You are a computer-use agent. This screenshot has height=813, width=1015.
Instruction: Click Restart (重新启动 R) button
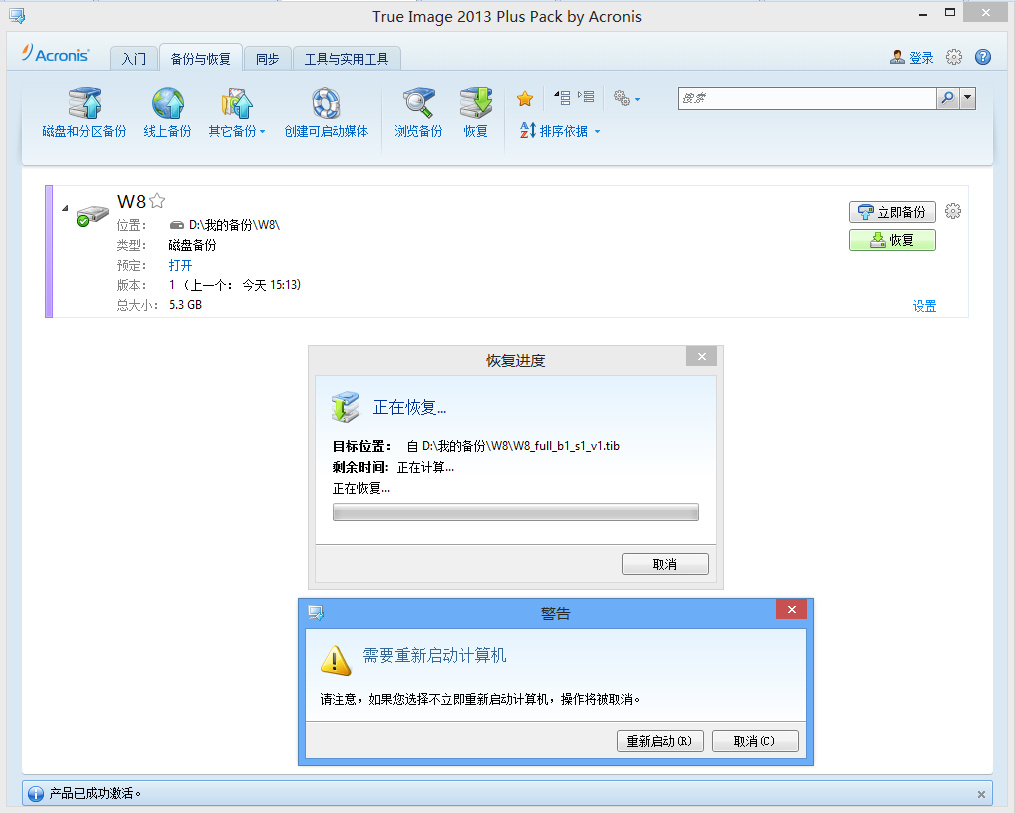click(x=660, y=741)
